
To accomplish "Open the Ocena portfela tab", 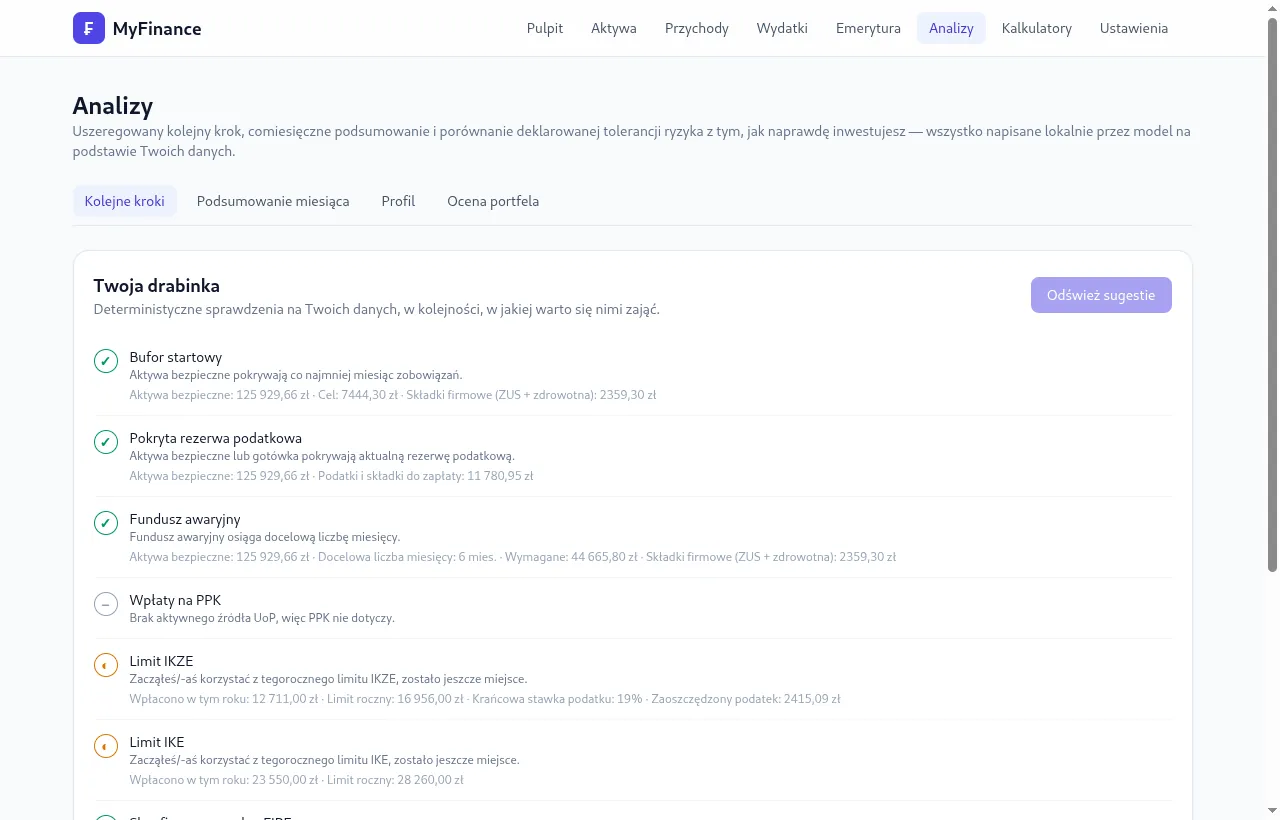I will click(x=493, y=201).
